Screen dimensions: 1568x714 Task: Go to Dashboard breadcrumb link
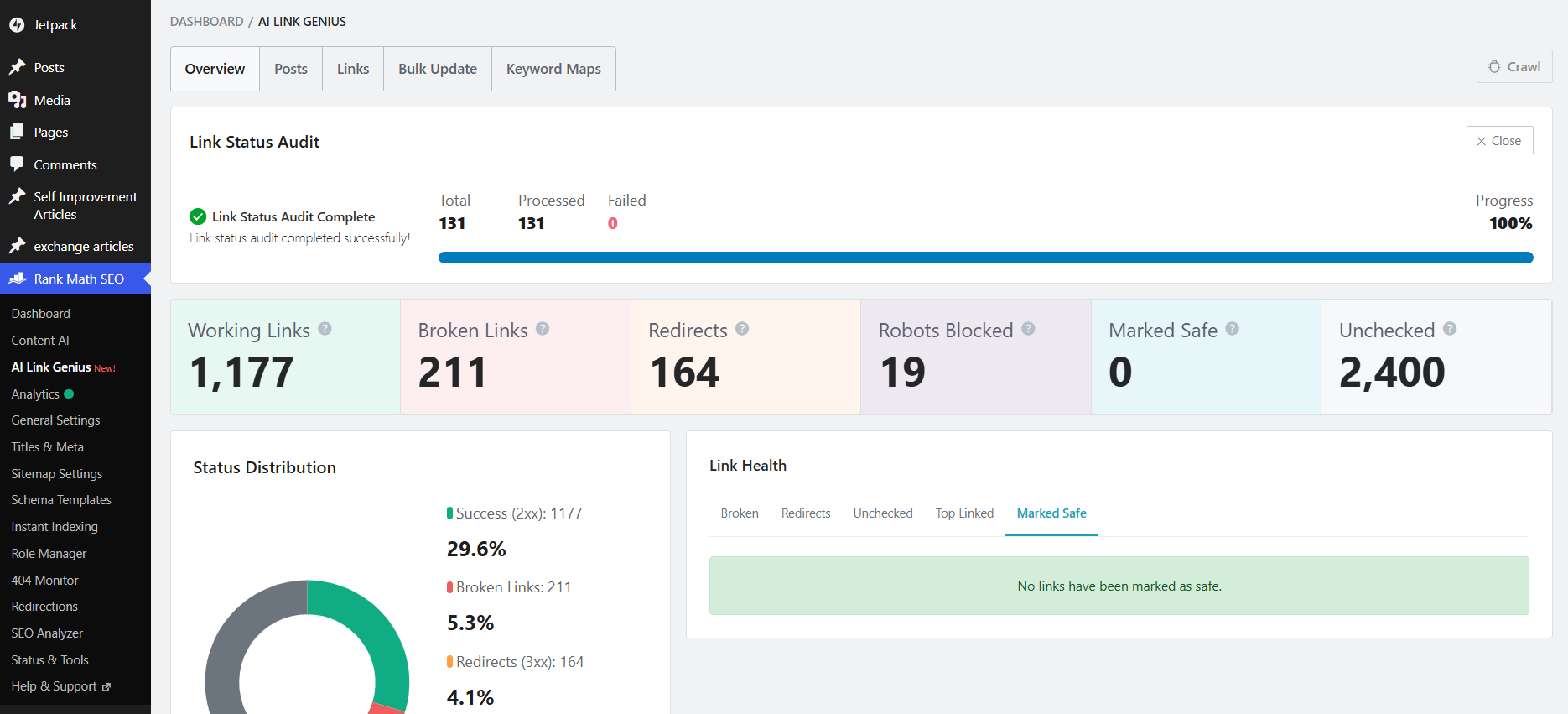click(206, 22)
